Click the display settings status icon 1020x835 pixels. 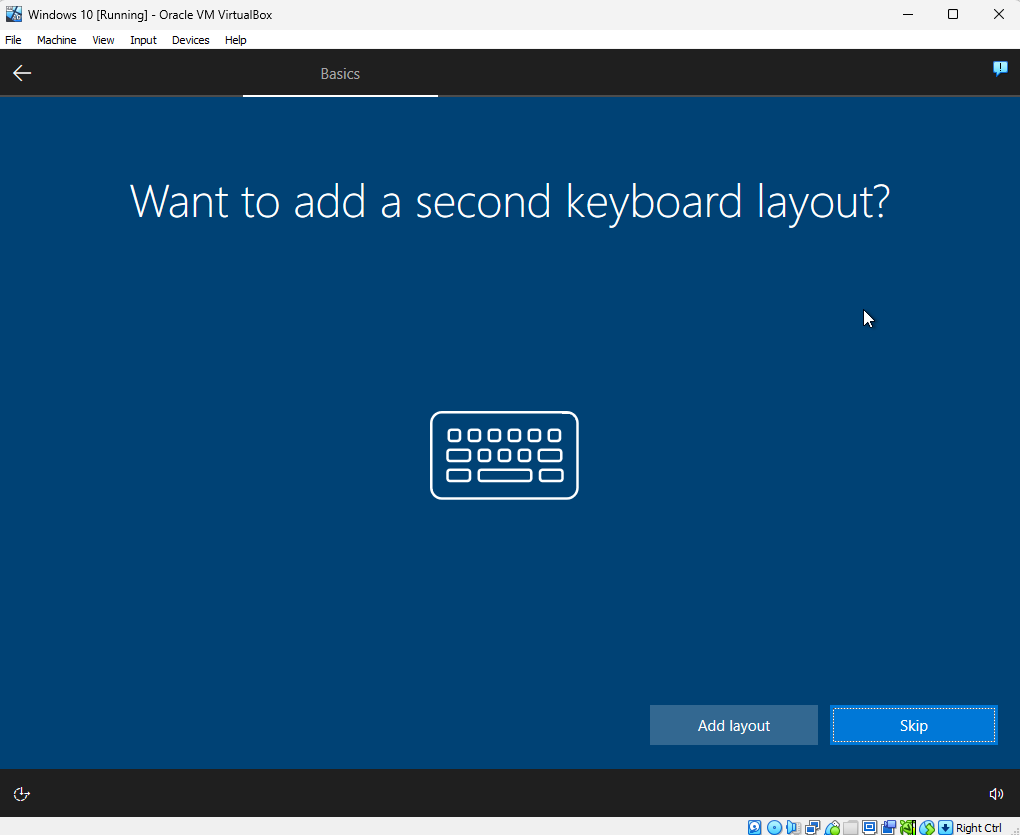(870, 827)
